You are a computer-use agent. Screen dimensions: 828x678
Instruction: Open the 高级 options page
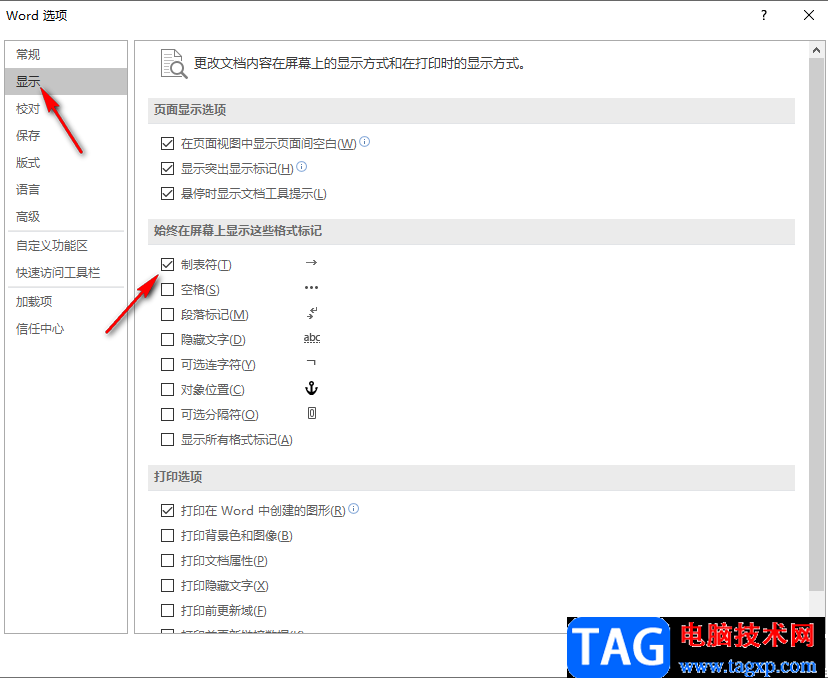pos(65,216)
